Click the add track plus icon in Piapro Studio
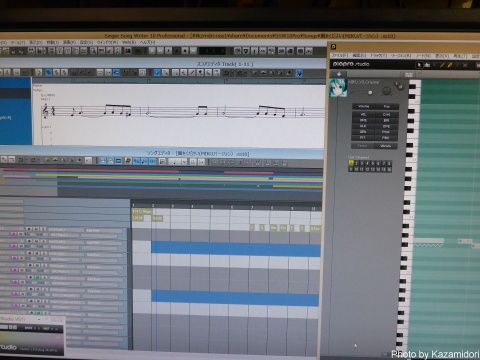 coord(339,74)
